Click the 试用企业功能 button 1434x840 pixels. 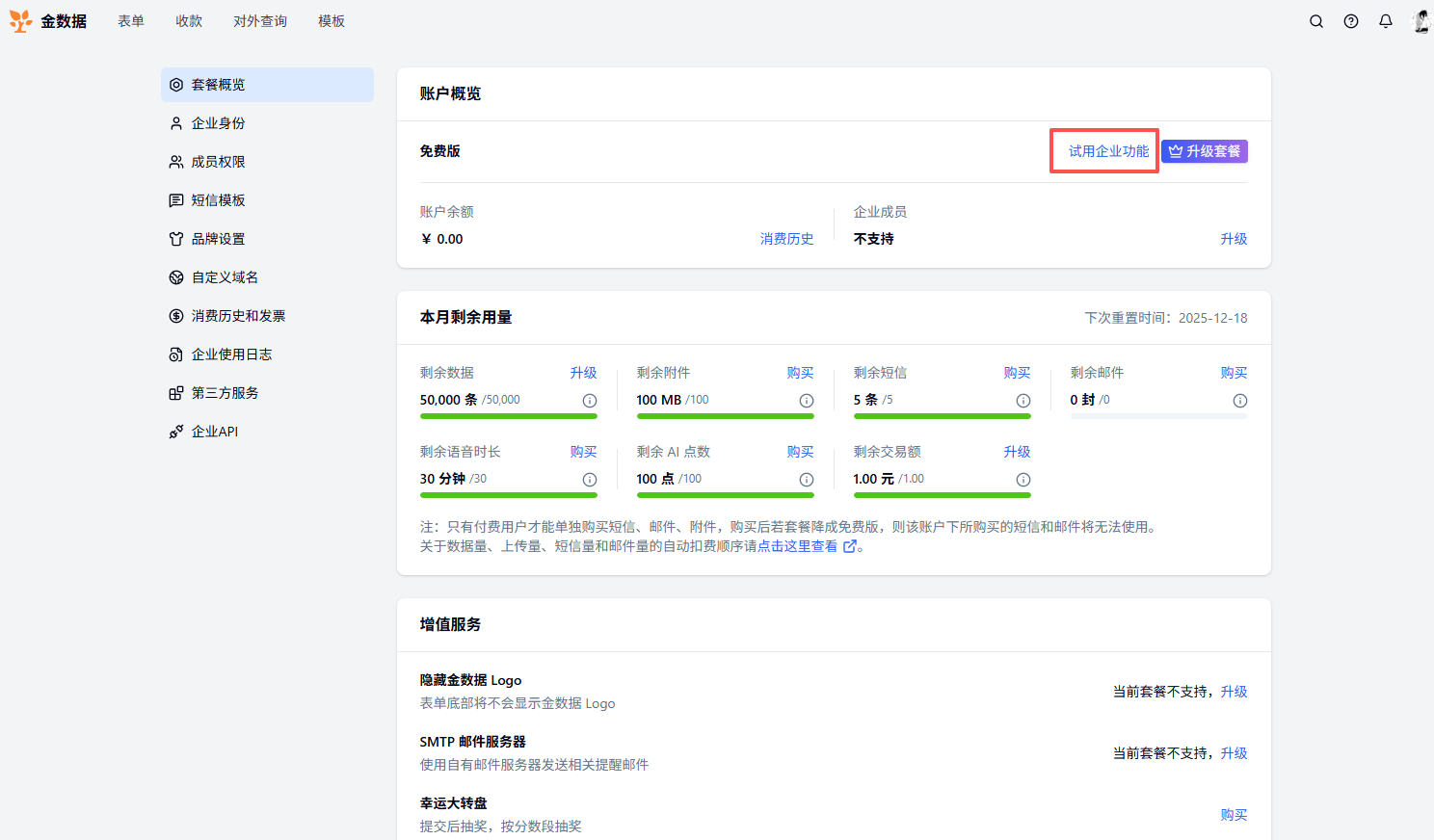[x=1108, y=151]
